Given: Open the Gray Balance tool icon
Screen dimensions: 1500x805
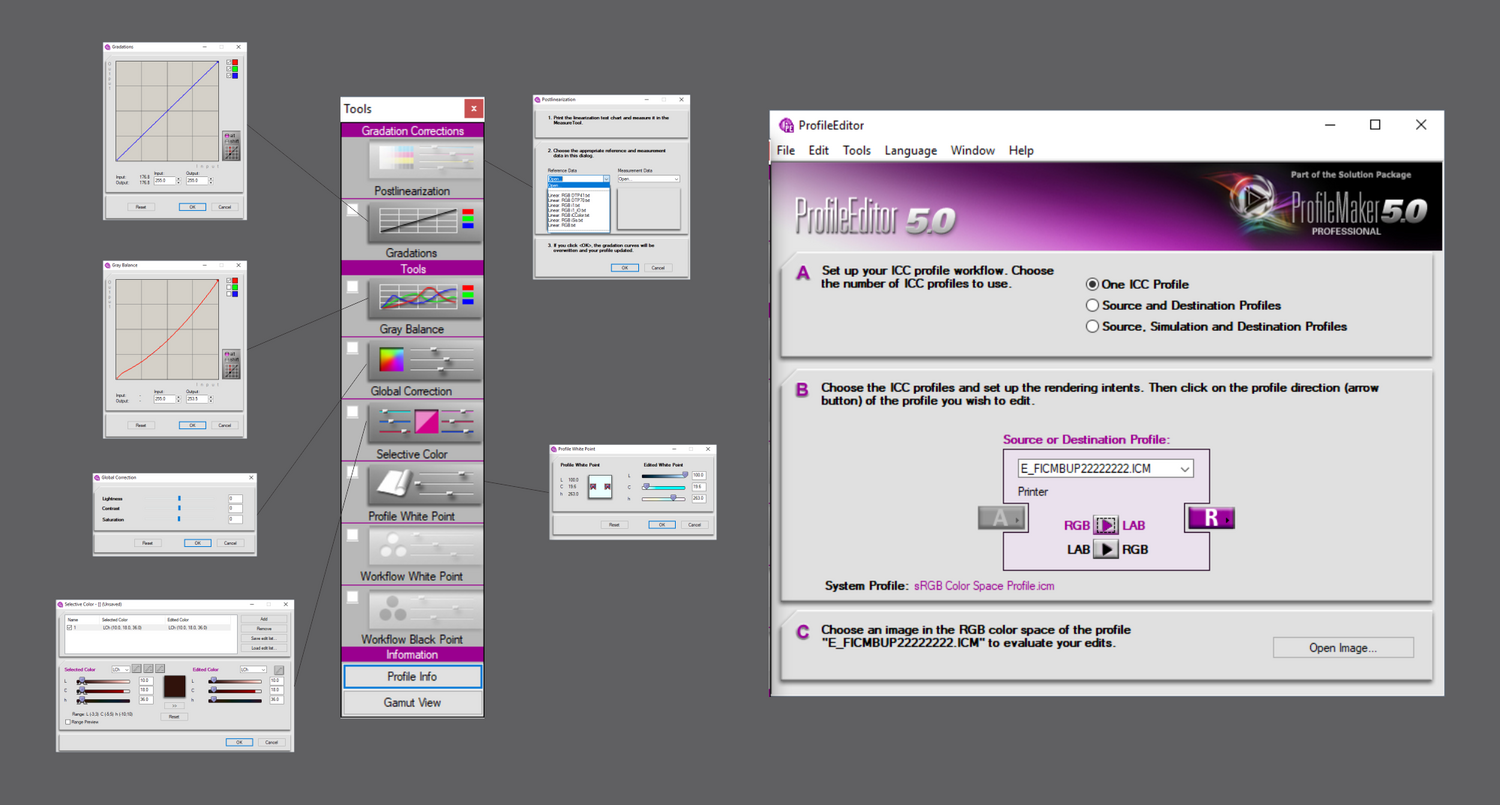Looking at the screenshot, I should click(x=424, y=299).
